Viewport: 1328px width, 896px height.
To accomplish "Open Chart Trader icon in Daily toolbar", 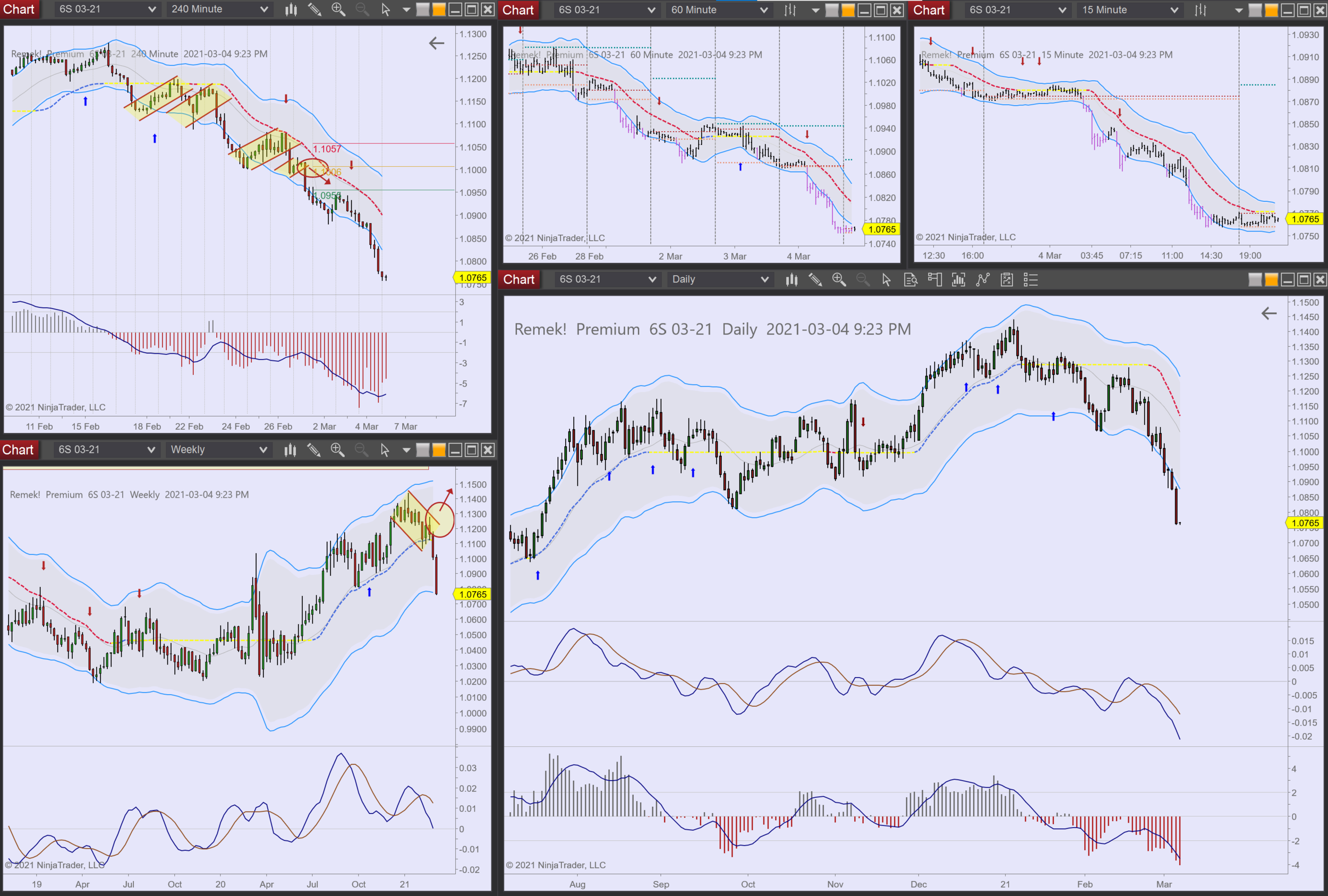I will click(935, 279).
